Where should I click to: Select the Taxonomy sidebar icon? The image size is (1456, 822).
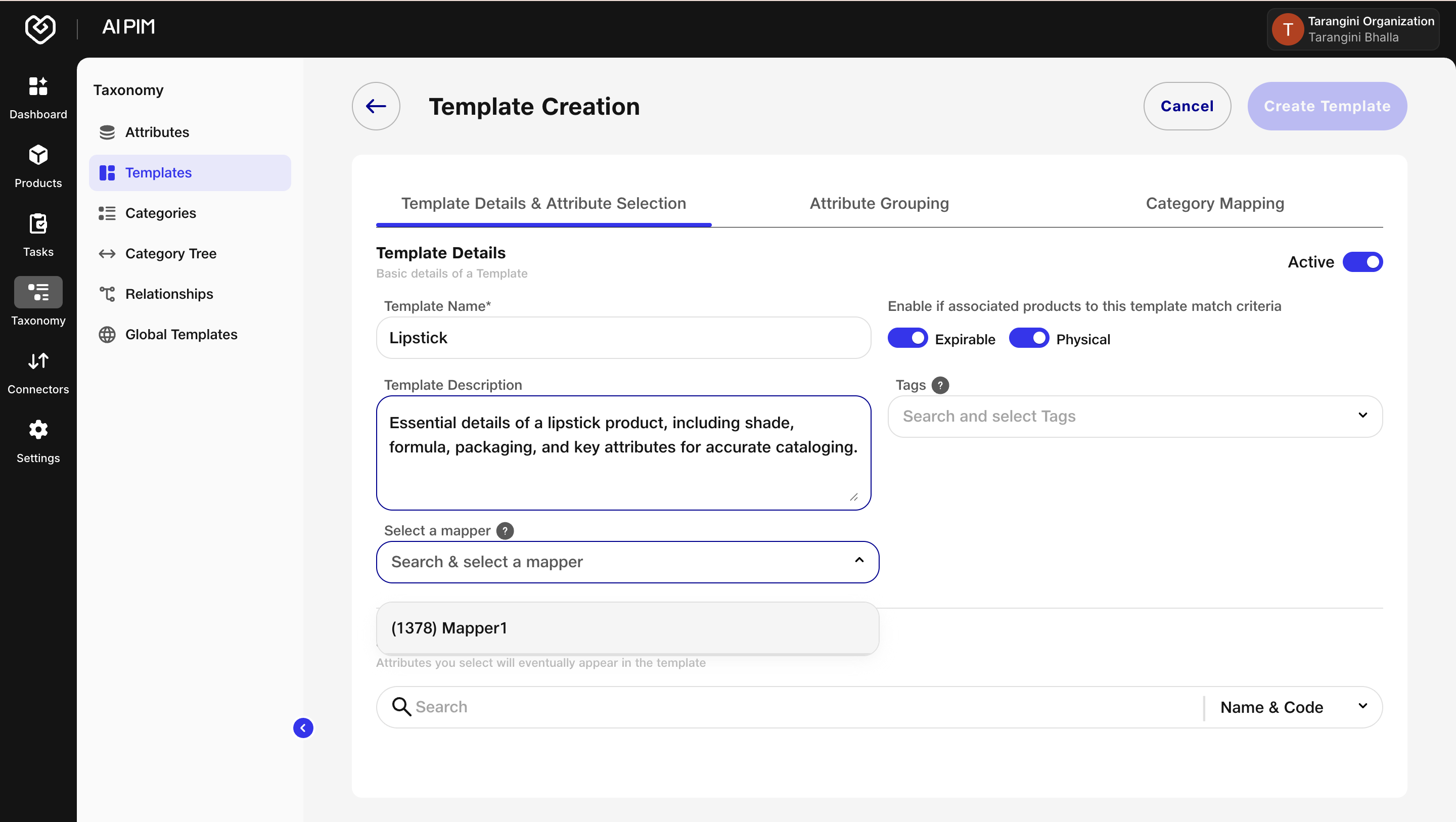coord(38,292)
